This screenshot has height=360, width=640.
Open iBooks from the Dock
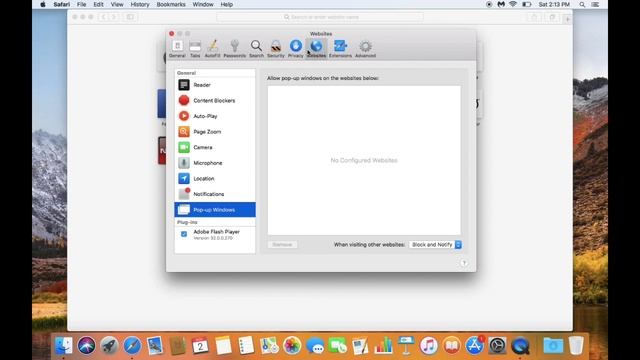[x=451, y=346]
